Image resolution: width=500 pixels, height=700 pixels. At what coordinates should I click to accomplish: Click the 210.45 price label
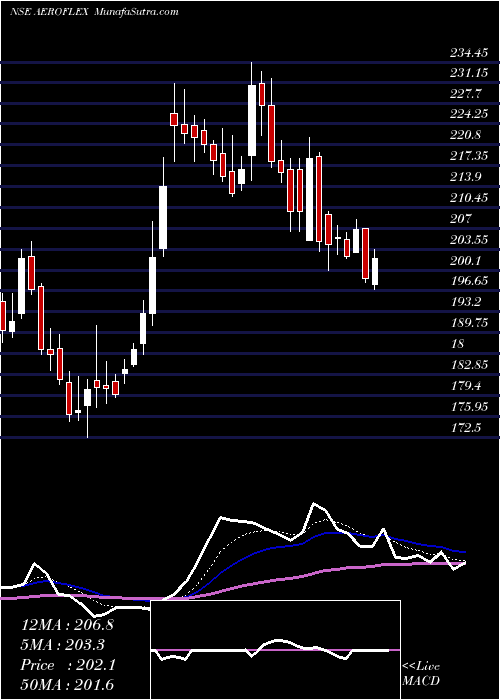tap(469, 197)
